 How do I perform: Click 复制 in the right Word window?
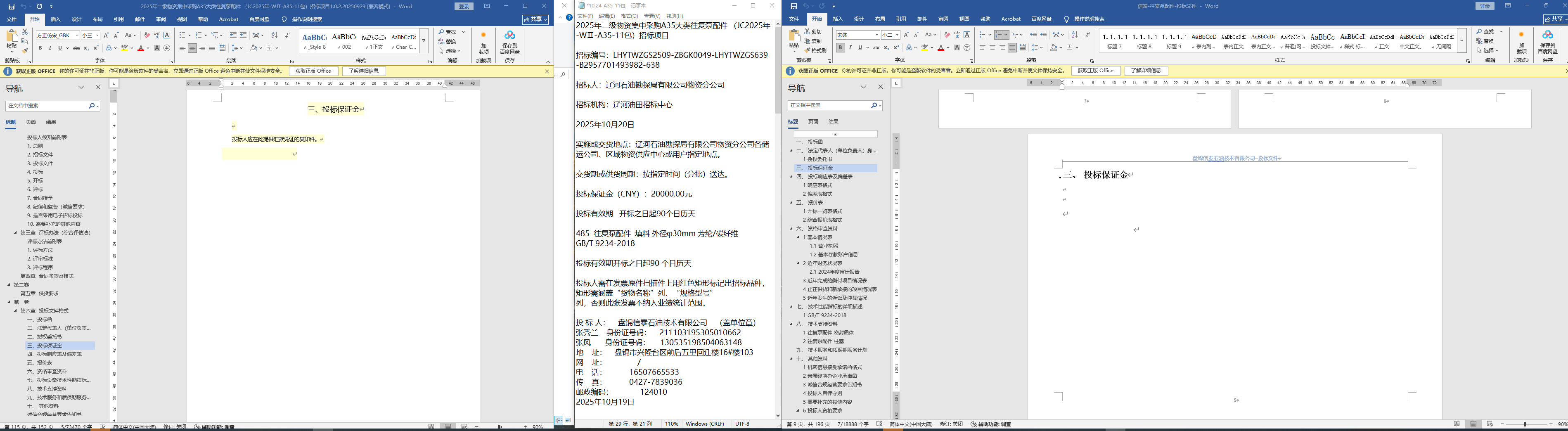(813, 41)
